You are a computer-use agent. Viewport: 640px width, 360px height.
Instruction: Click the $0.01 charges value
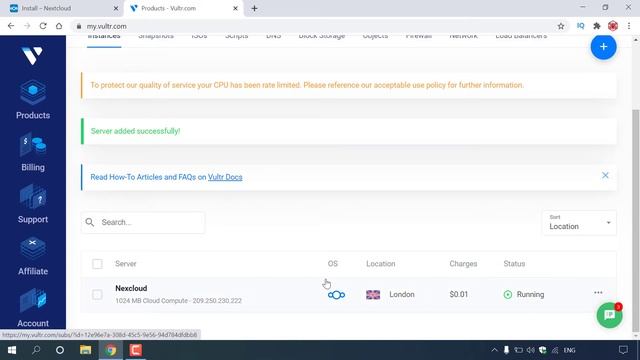tap(458, 294)
